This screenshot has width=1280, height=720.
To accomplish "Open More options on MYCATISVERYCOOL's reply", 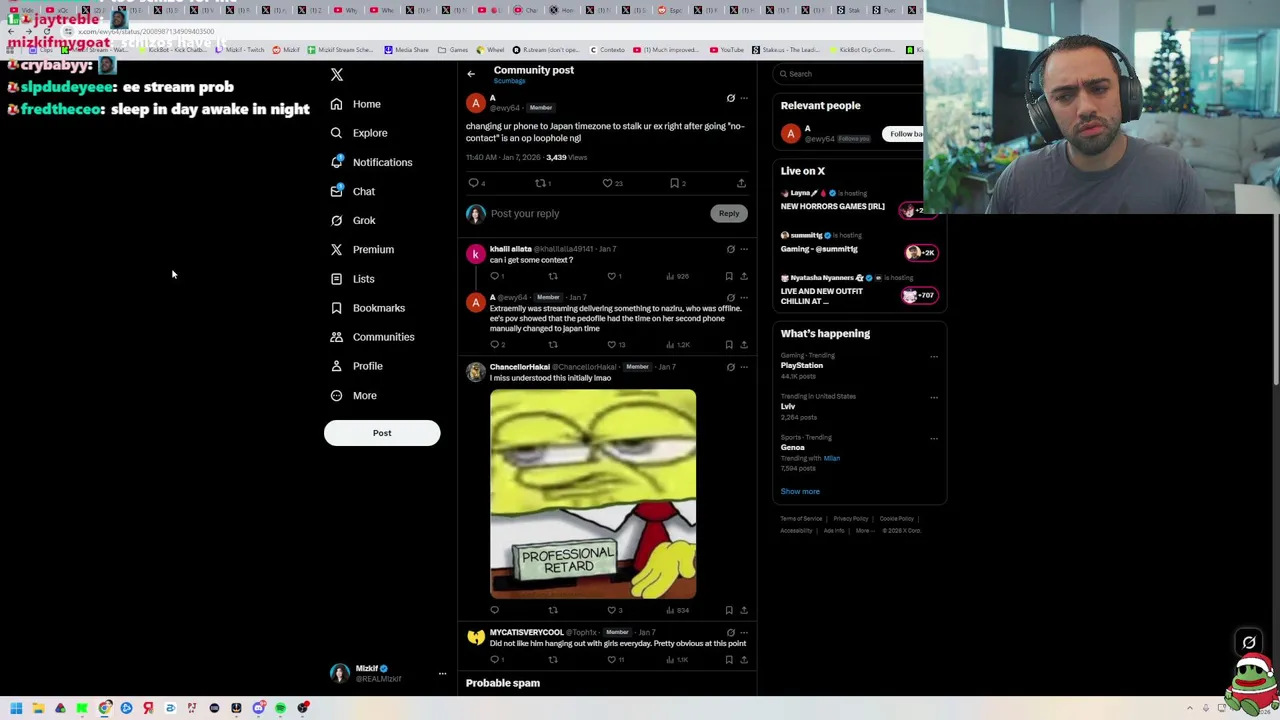I will click(x=743, y=633).
